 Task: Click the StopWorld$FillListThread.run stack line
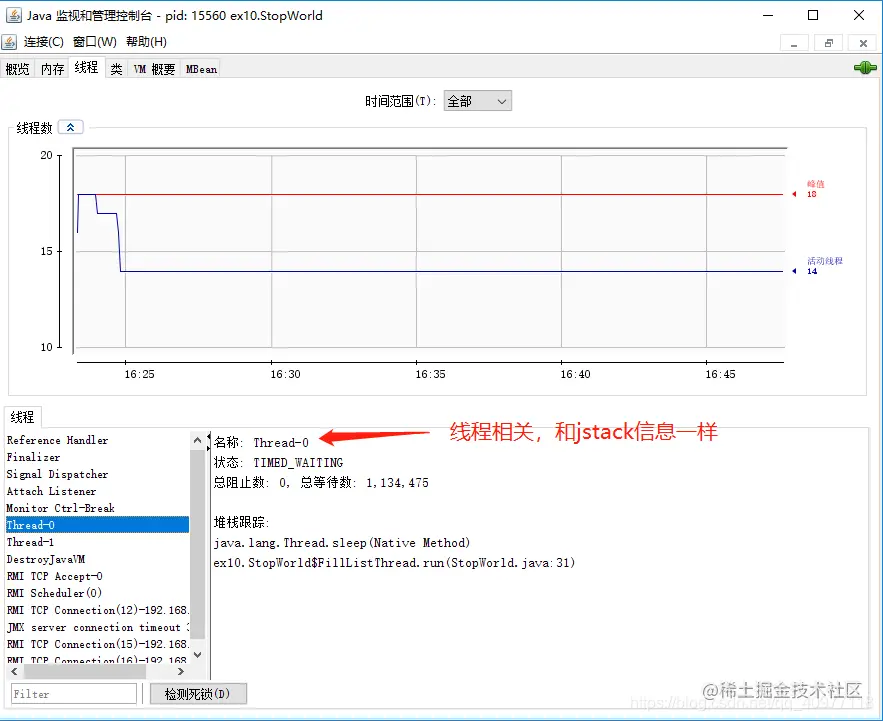point(394,563)
